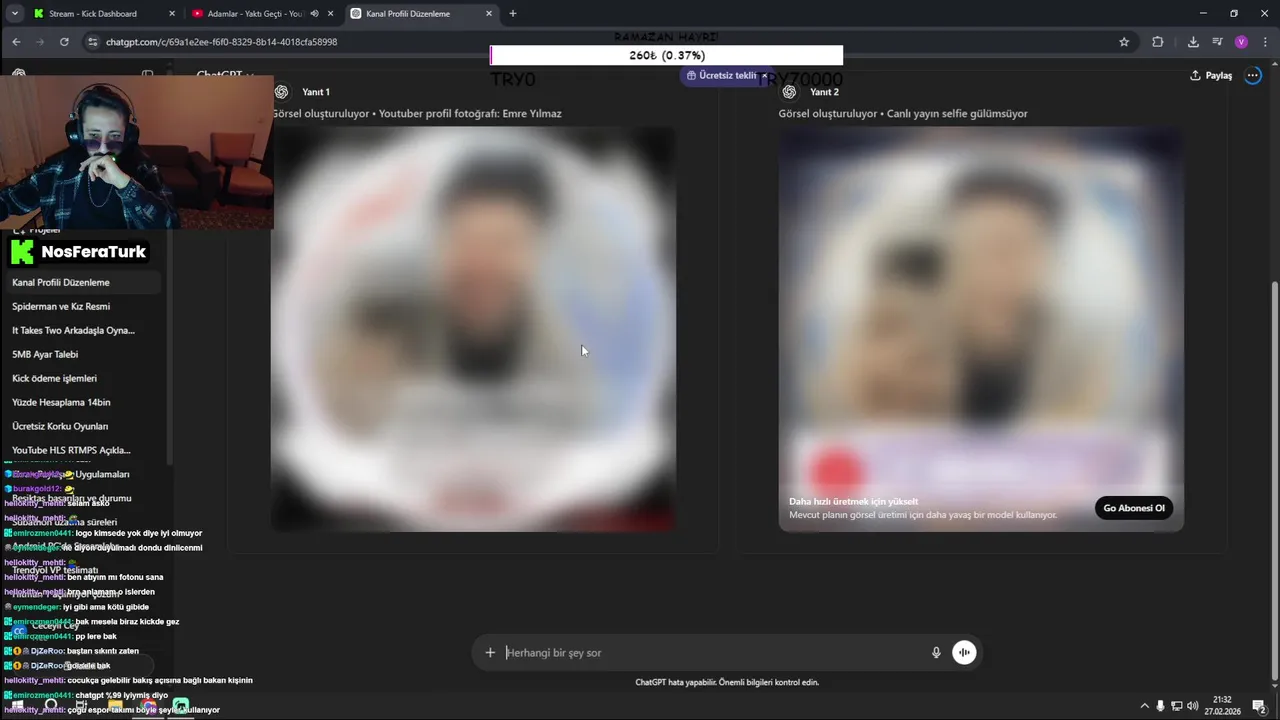
Task: Open the media controls icon in toolbar
Action: [x=1217, y=42]
